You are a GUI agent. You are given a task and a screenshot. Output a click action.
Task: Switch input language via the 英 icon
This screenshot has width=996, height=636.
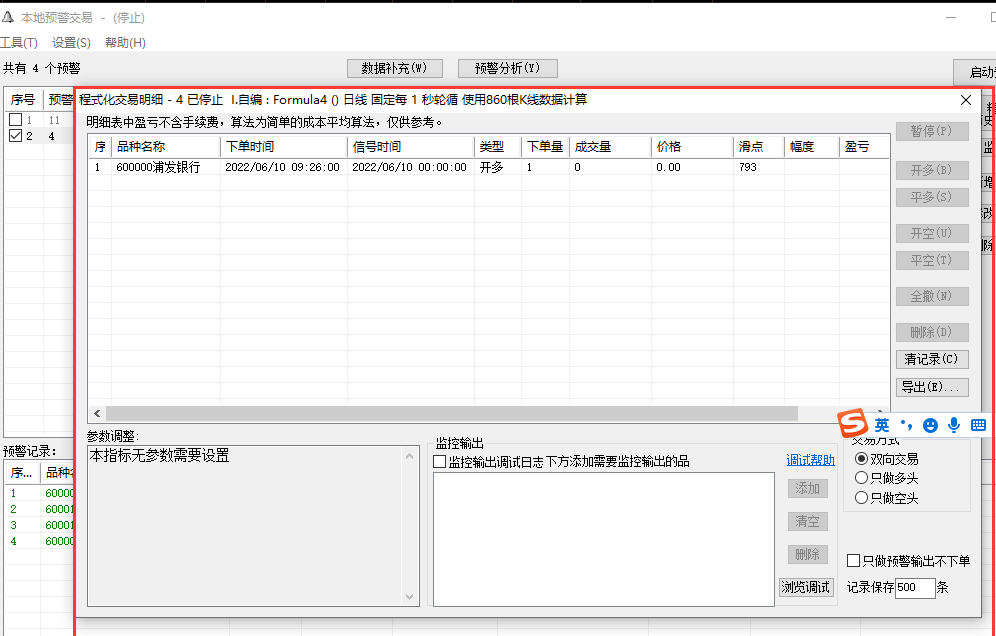[882, 425]
